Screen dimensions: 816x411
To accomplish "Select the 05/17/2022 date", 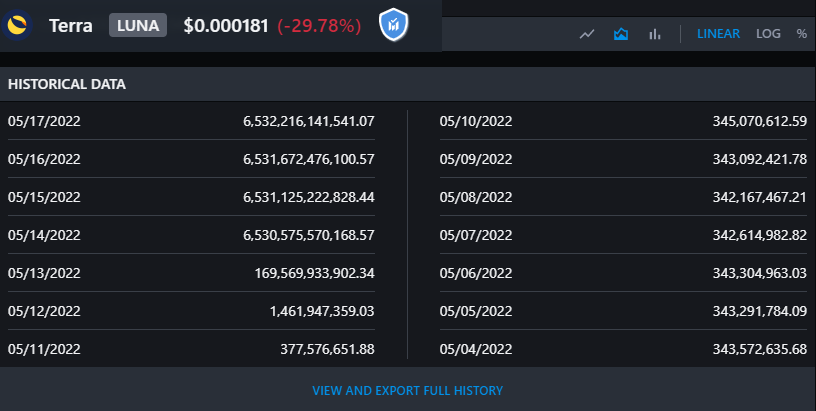I will tap(44, 121).
